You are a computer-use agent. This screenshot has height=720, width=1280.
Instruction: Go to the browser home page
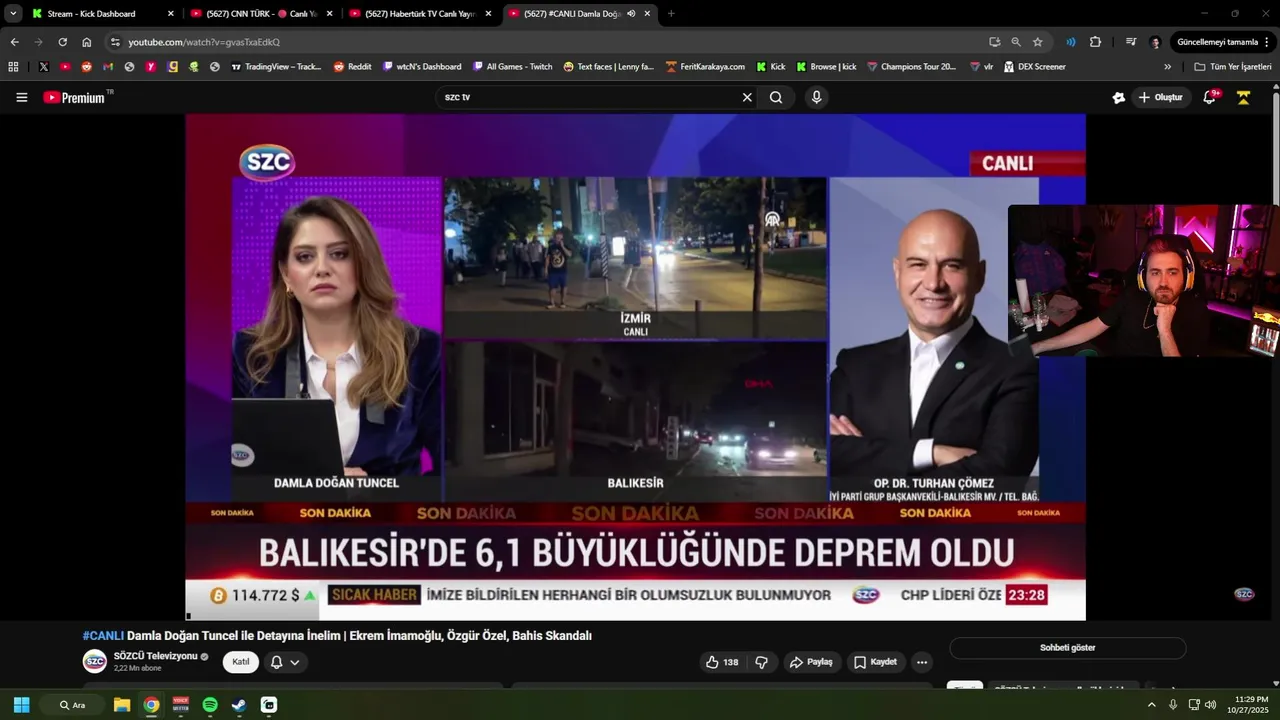click(87, 42)
